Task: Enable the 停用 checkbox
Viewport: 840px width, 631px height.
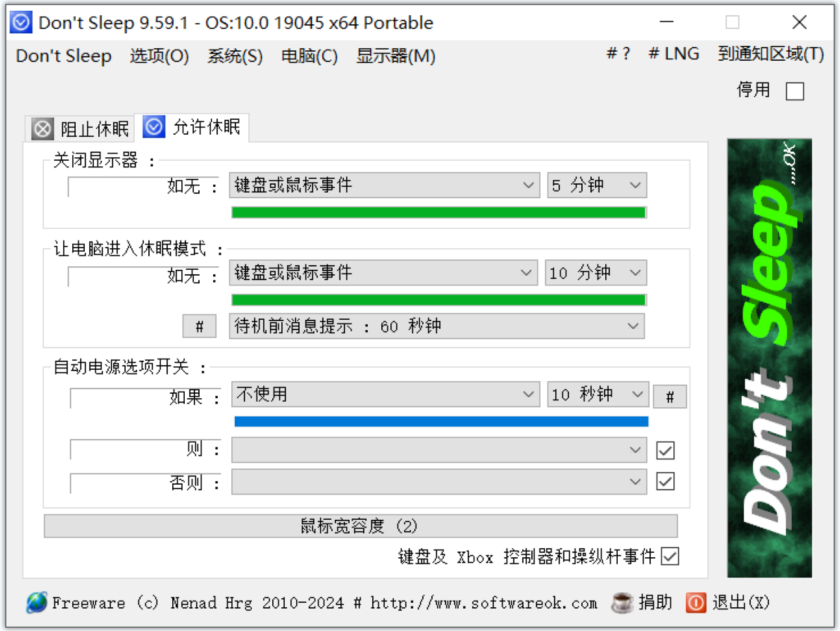Action: click(x=794, y=91)
